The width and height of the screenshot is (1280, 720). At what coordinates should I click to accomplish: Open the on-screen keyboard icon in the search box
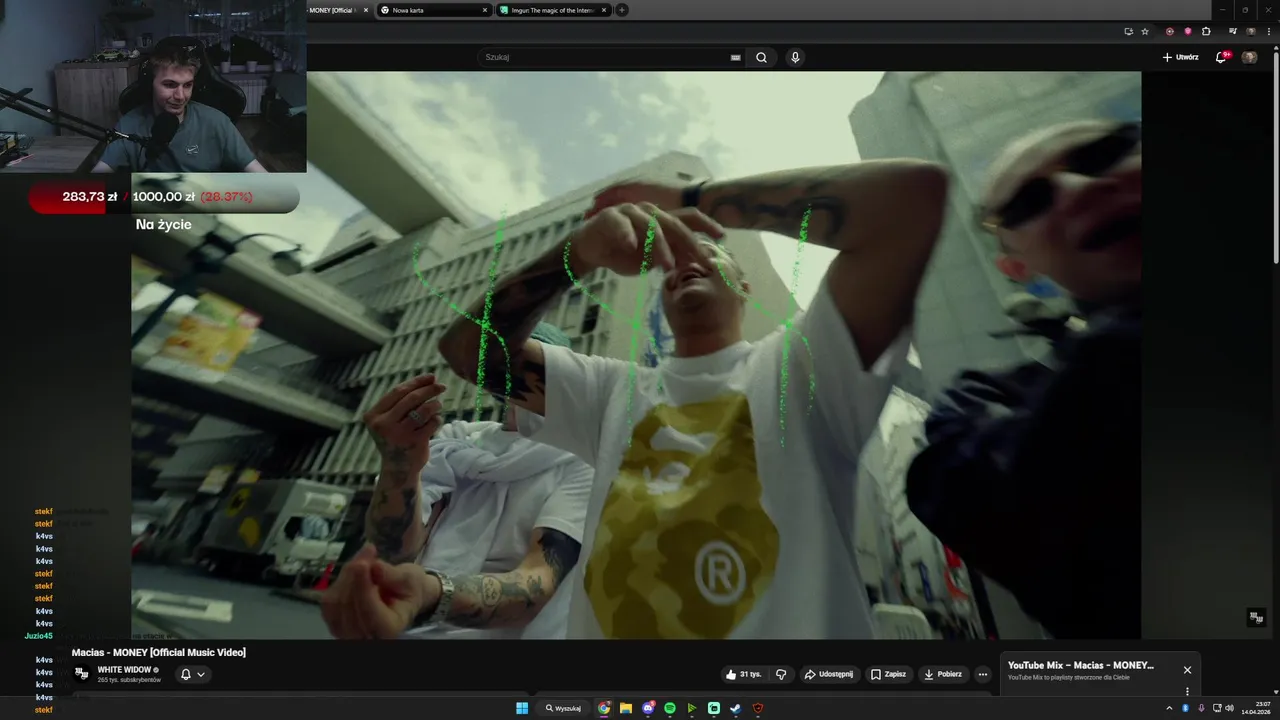[x=736, y=57]
